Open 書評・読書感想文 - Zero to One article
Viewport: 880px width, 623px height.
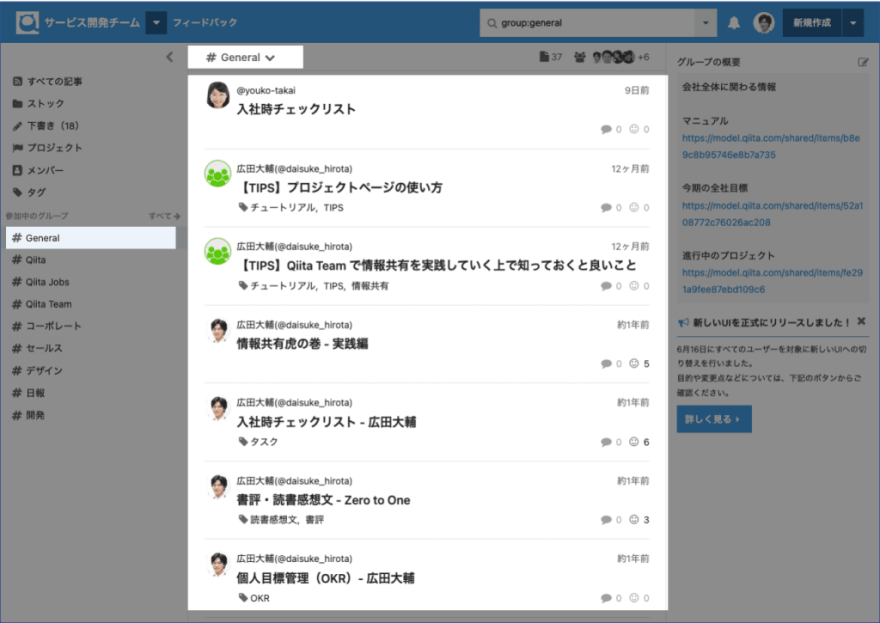point(323,500)
